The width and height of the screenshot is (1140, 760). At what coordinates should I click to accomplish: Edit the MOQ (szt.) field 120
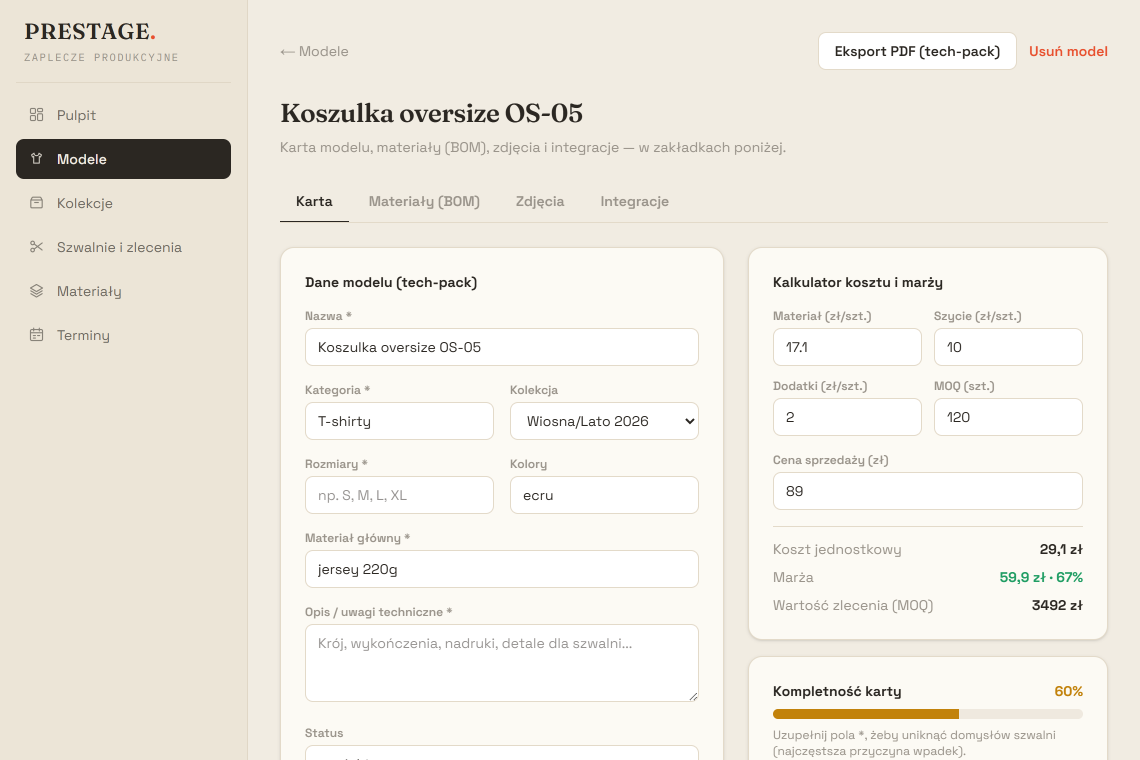coord(1008,417)
